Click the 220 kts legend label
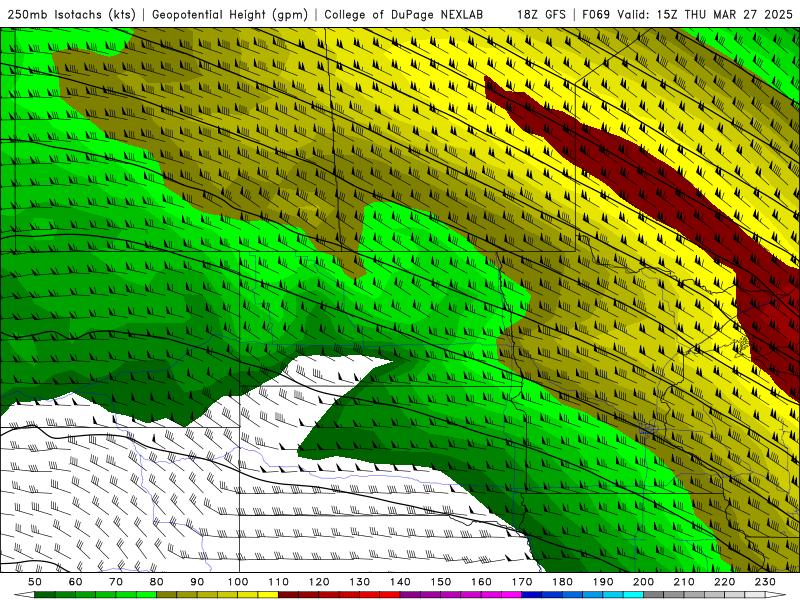 click(724, 582)
